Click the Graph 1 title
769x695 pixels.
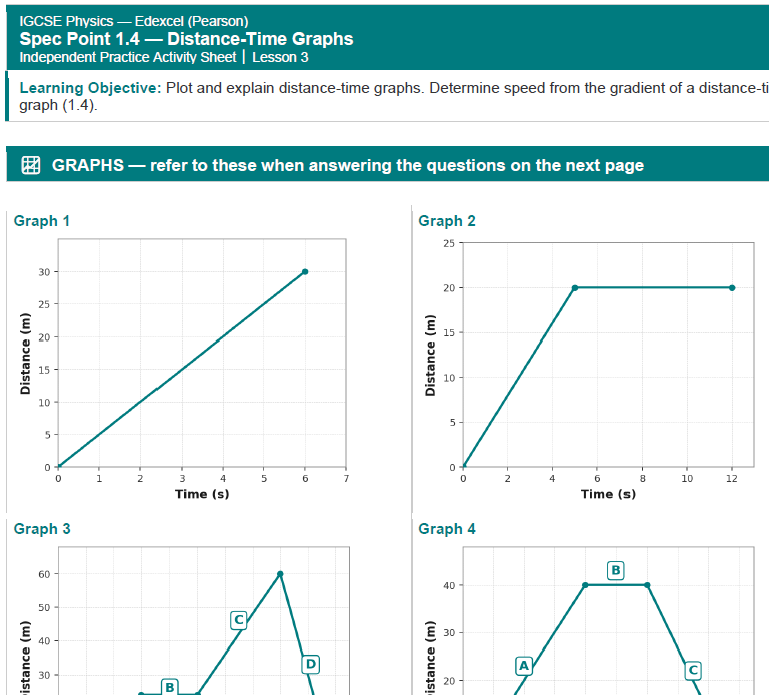coord(42,221)
